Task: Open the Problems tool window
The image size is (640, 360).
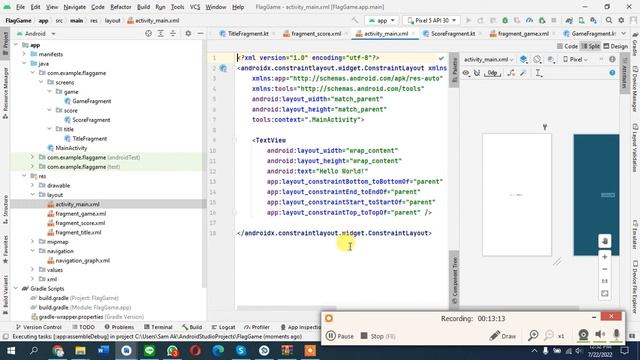Action: 119,327
